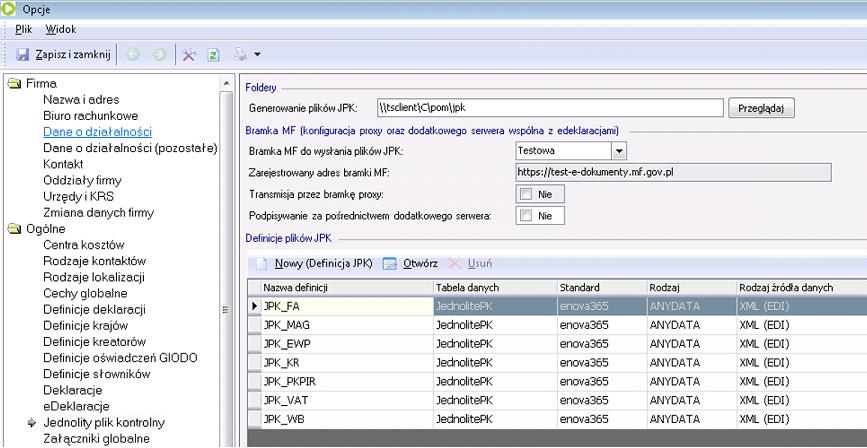Click the Tabela danych column header
The image size is (867, 448).
[x=495, y=288]
